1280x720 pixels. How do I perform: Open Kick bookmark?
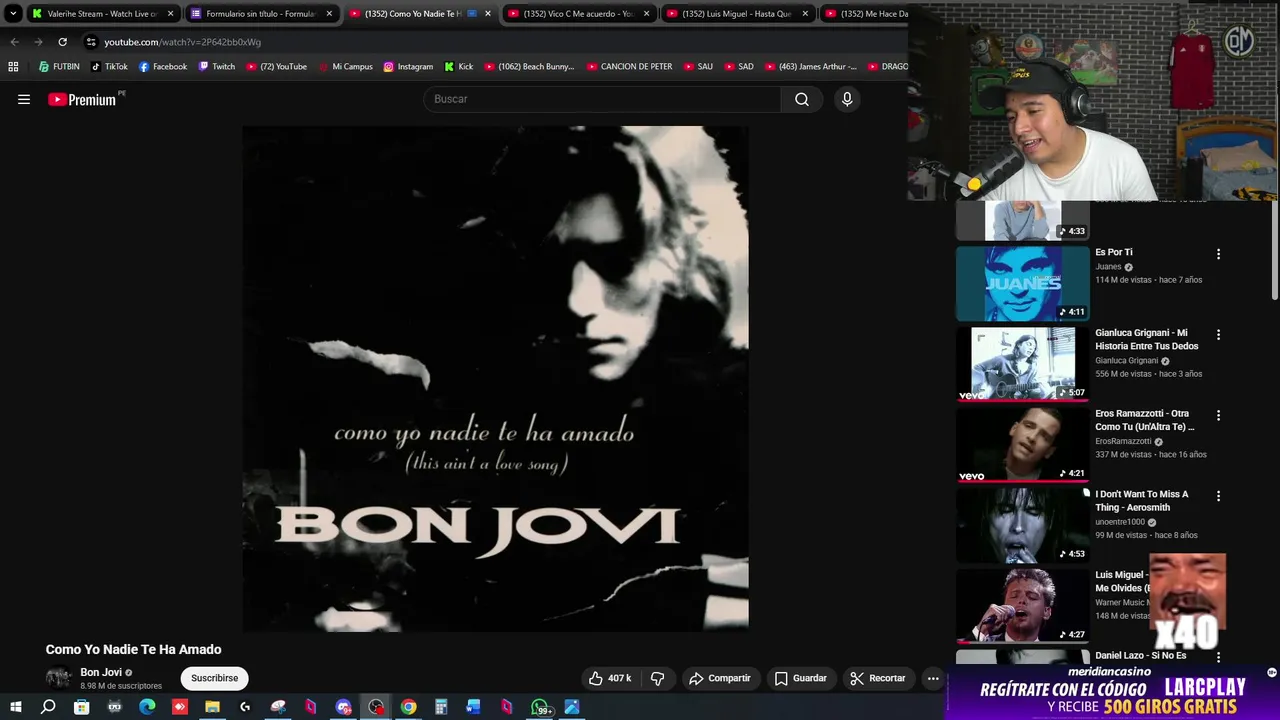[x=458, y=67]
